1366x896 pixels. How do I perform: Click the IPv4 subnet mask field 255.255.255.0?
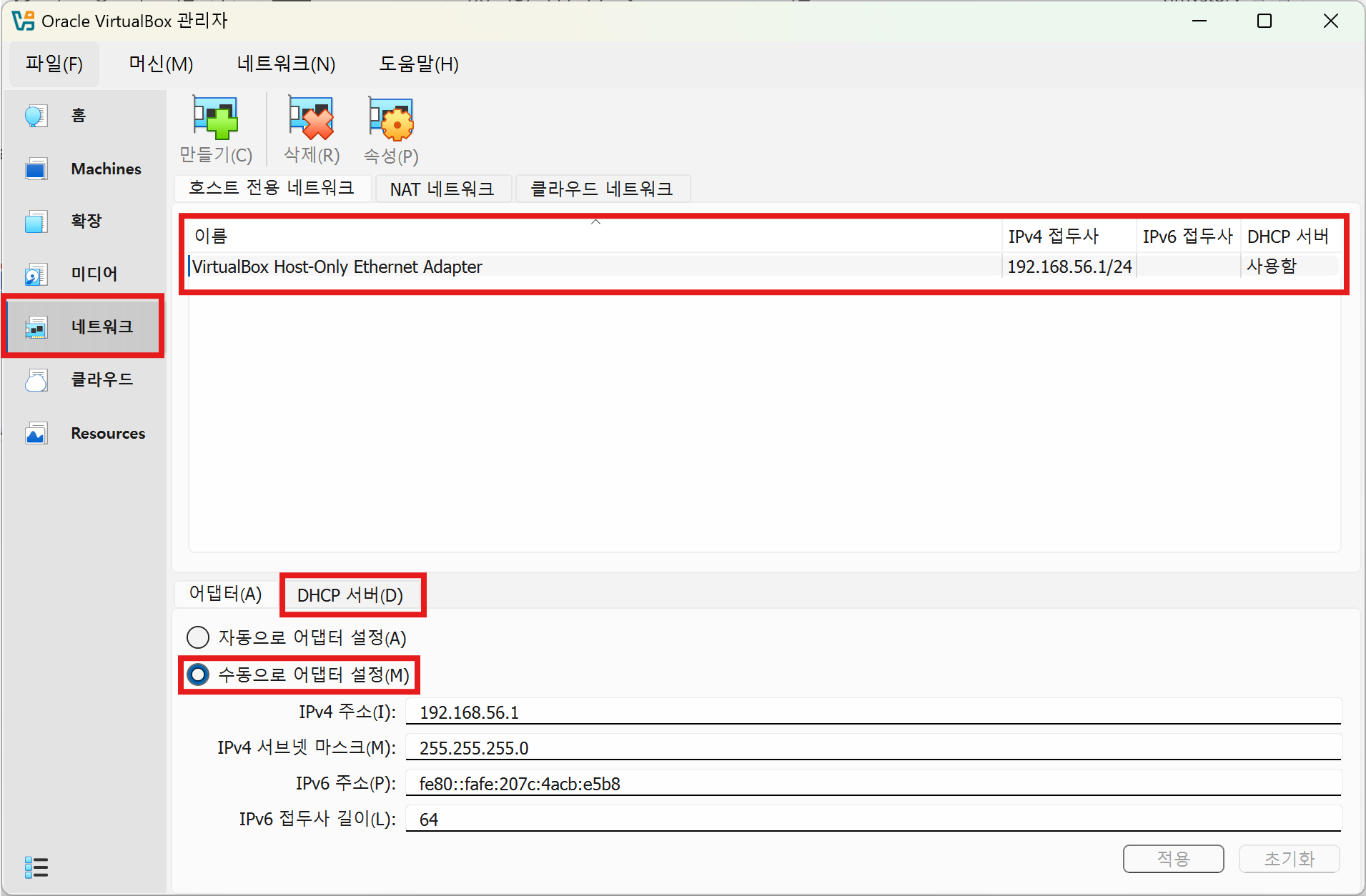(873, 747)
